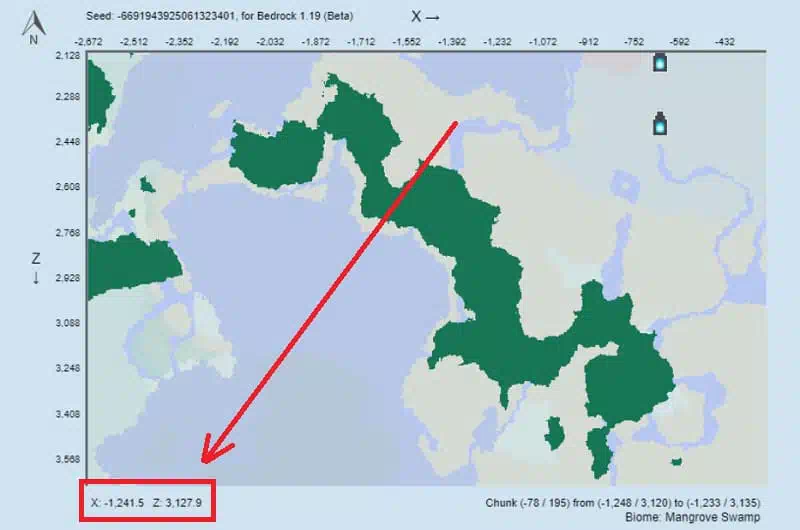Click the -912 X-axis tick label

point(588,42)
